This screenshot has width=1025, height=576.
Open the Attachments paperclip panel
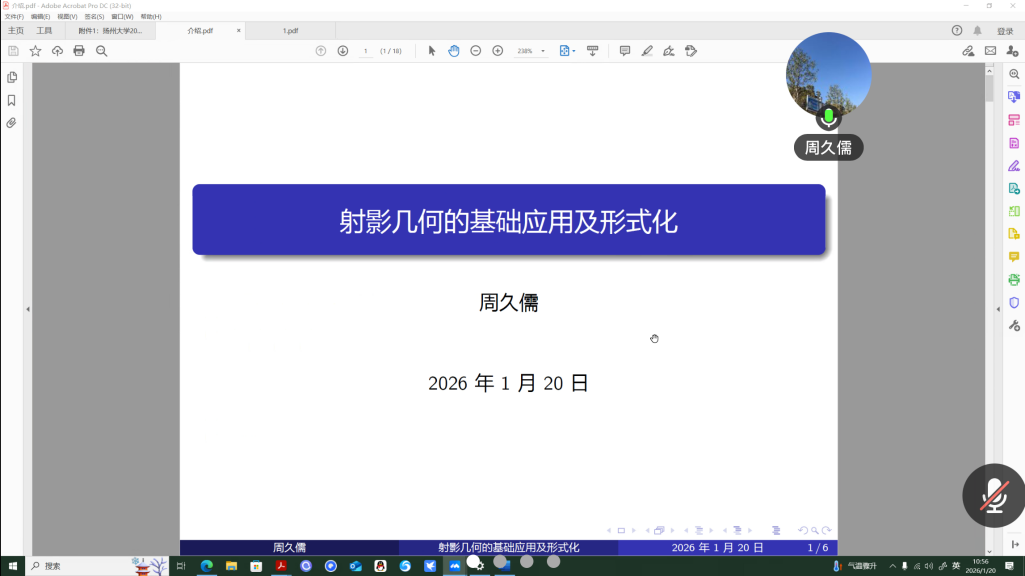pyautogui.click(x=12, y=123)
